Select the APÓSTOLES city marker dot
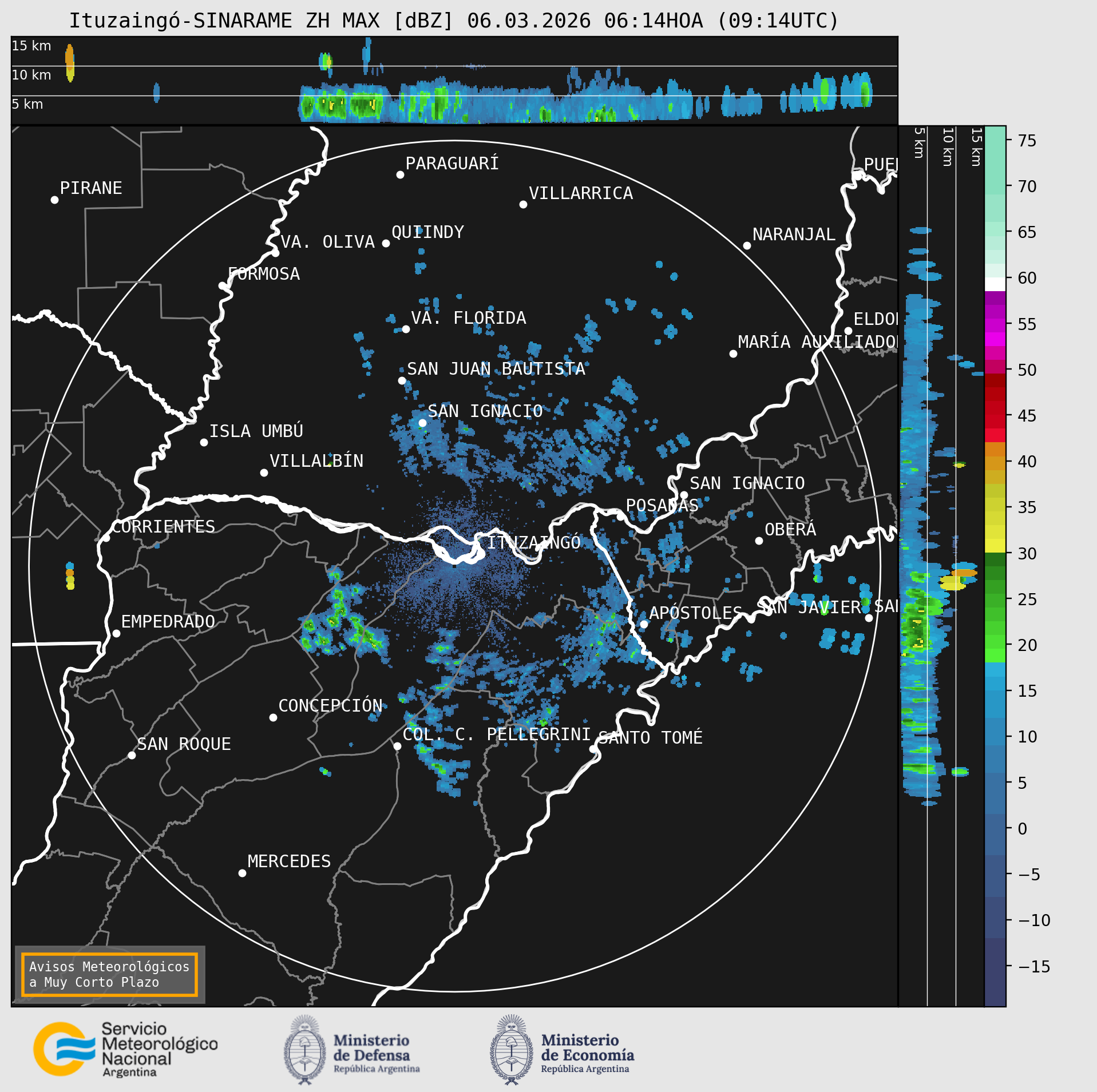 pyautogui.click(x=643, y=624)
